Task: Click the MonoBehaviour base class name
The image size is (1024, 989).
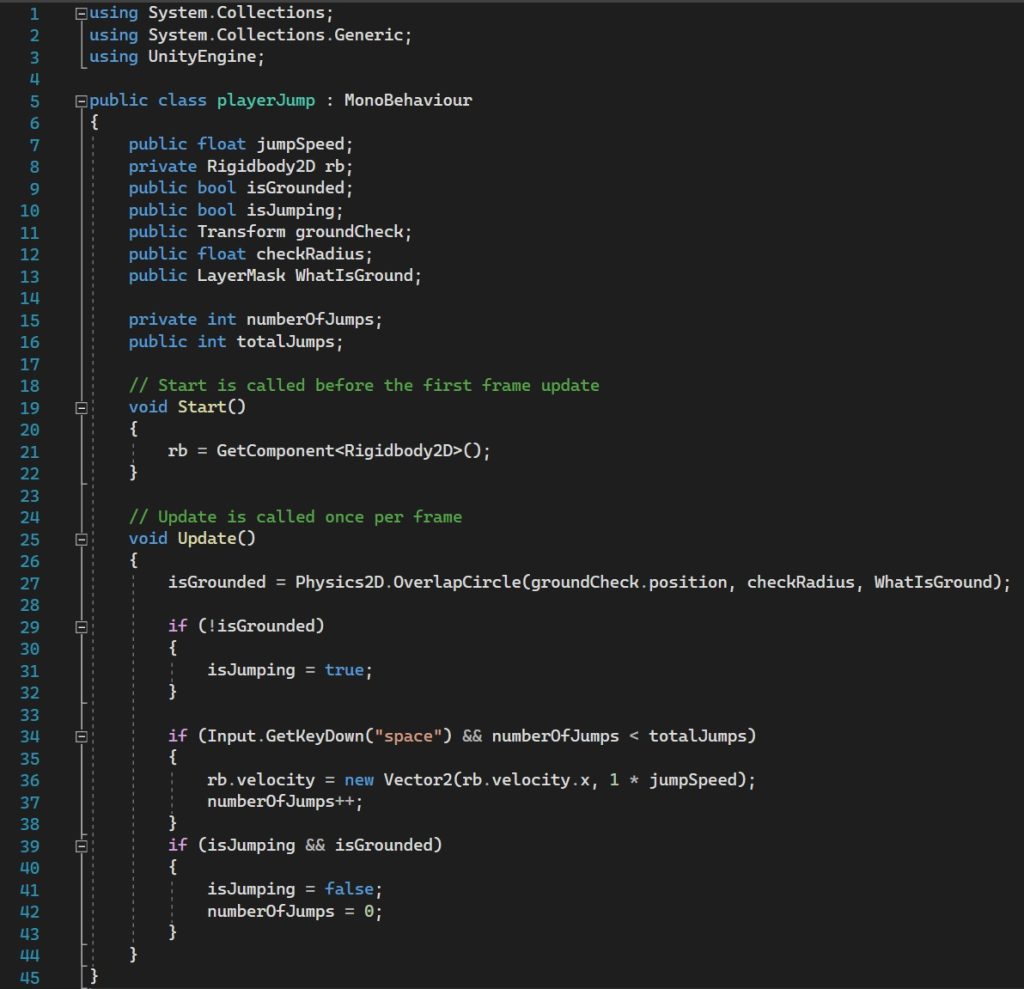Action: 408,100
